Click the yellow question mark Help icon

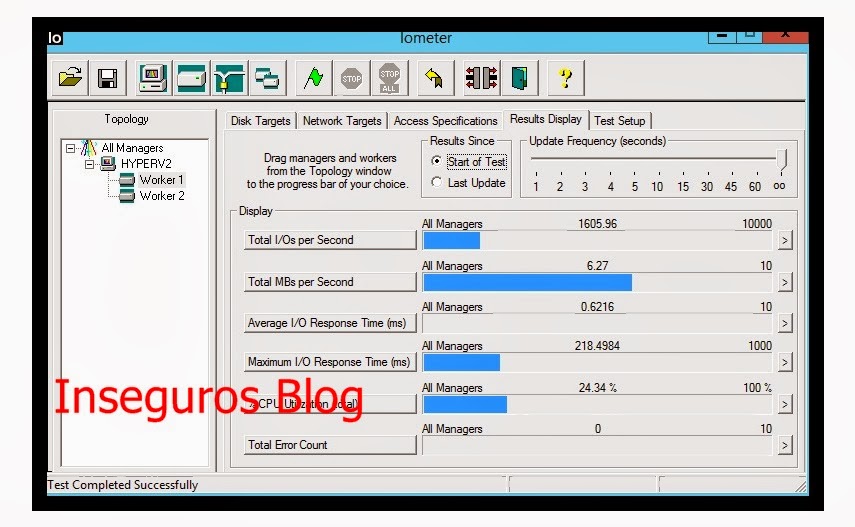pyautogui.click(x=565, y=78)
